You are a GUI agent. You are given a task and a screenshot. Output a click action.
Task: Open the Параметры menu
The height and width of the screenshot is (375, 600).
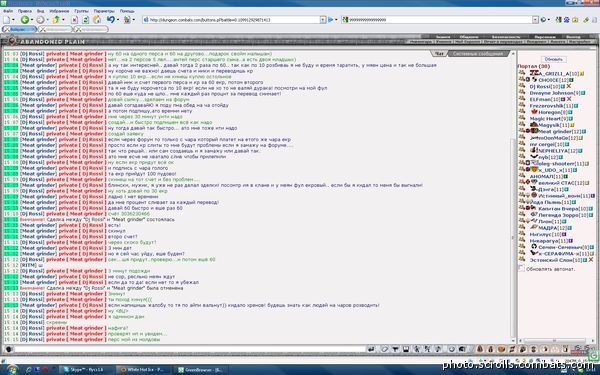tap(104, 11)
